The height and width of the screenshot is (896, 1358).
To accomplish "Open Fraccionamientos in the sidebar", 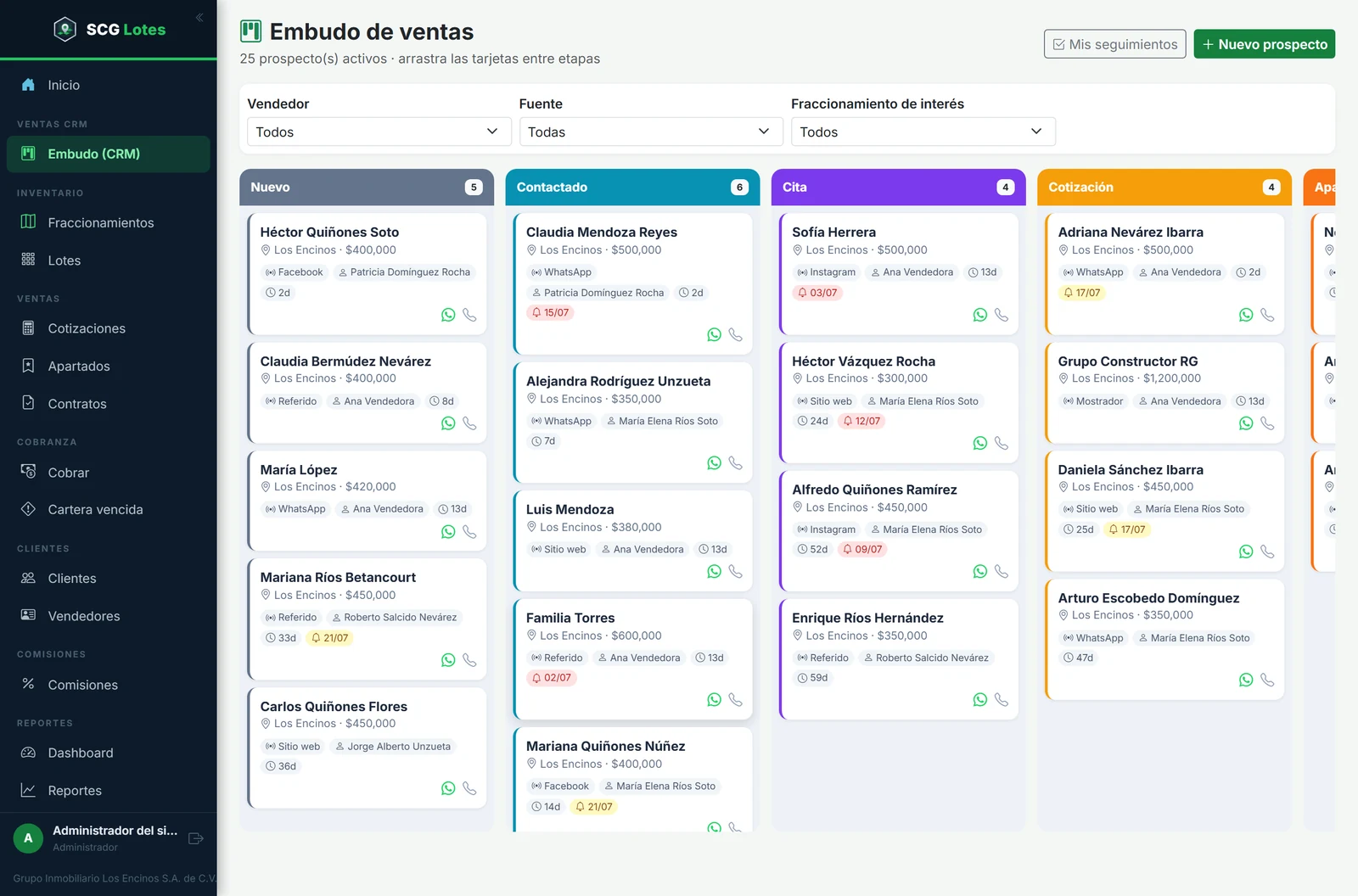I will 108,222.
